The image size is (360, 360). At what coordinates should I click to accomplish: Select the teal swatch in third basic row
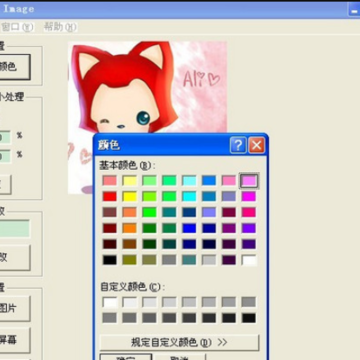point(169,212)
